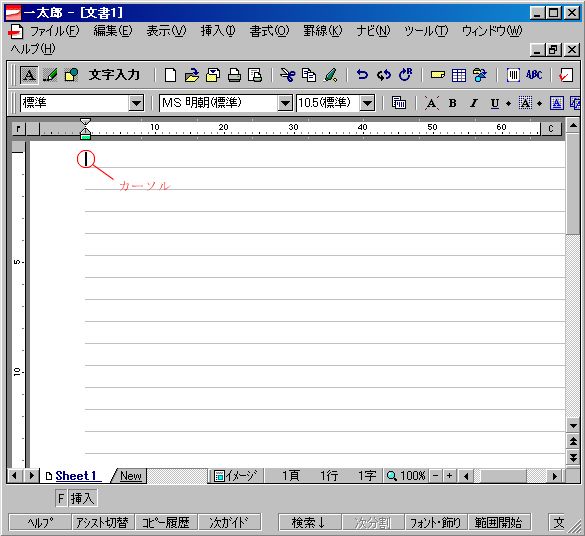
Task: Open shading style options diamond
Action: [x=539, y=103]
